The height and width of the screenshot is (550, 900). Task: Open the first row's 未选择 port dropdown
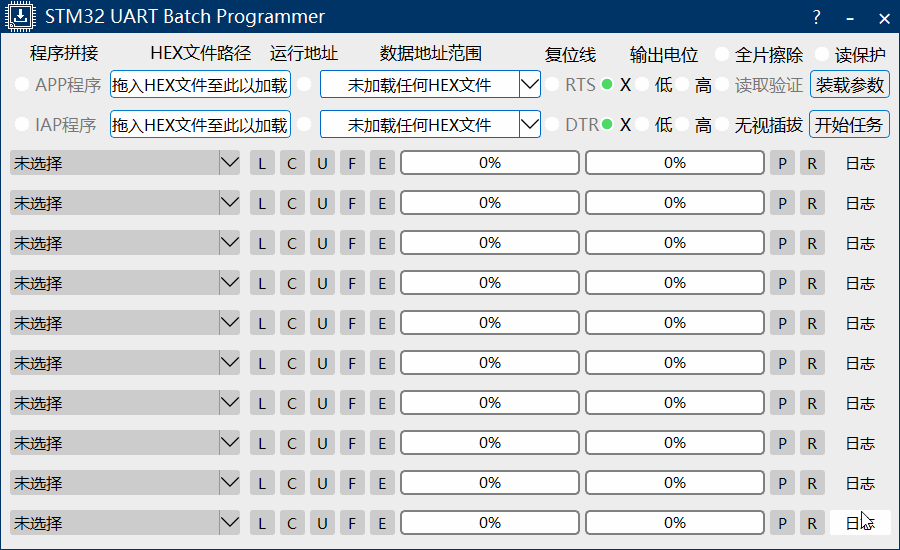(x=125, y=163)
